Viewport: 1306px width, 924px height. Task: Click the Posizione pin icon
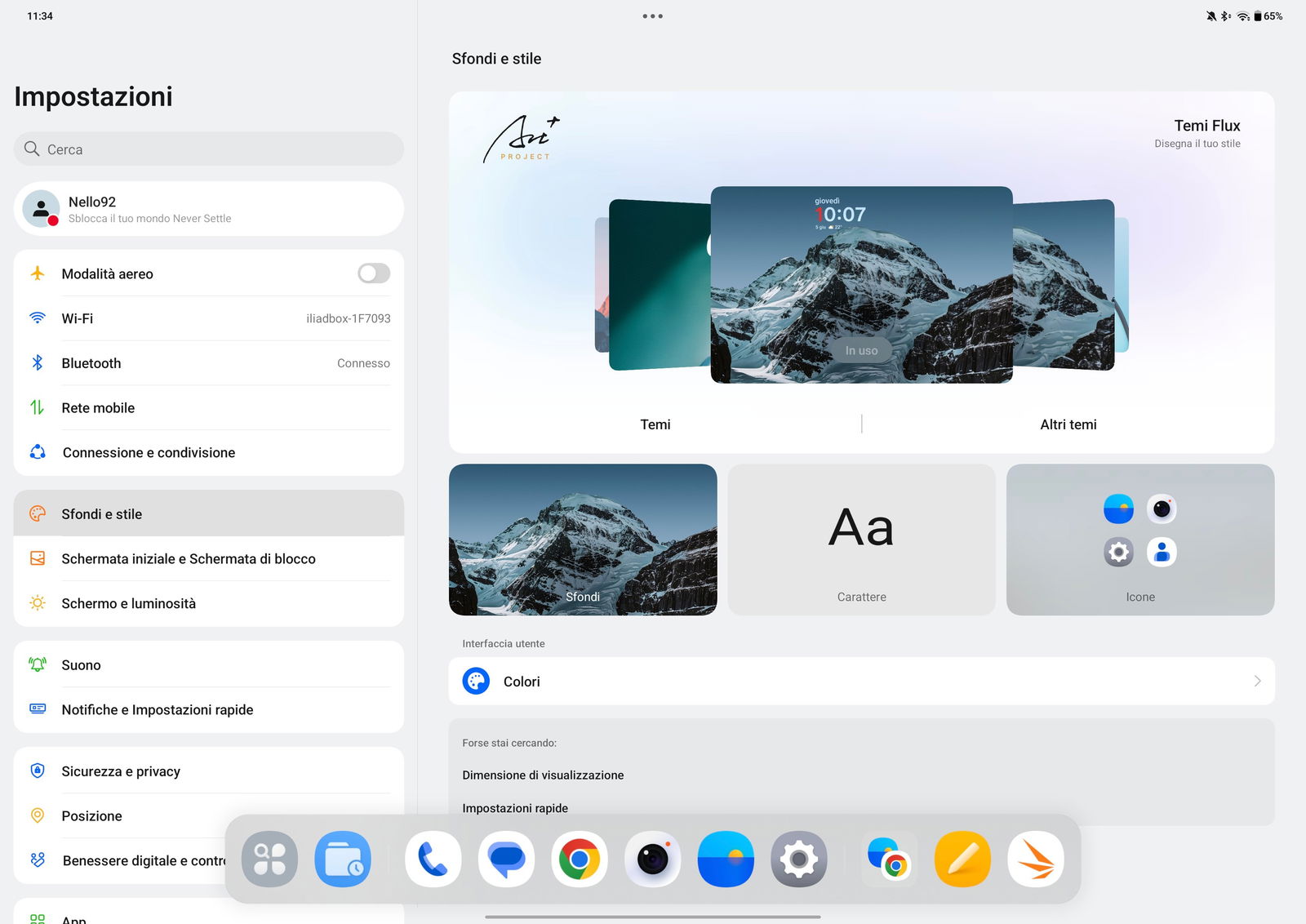click(38, 815)
